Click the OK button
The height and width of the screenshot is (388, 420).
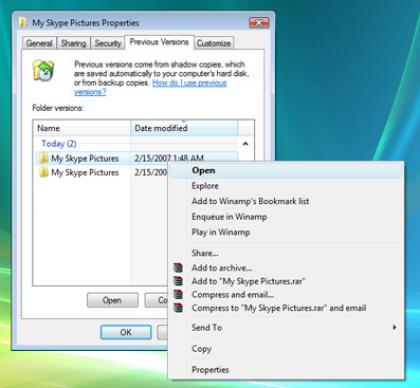(126, 332)
